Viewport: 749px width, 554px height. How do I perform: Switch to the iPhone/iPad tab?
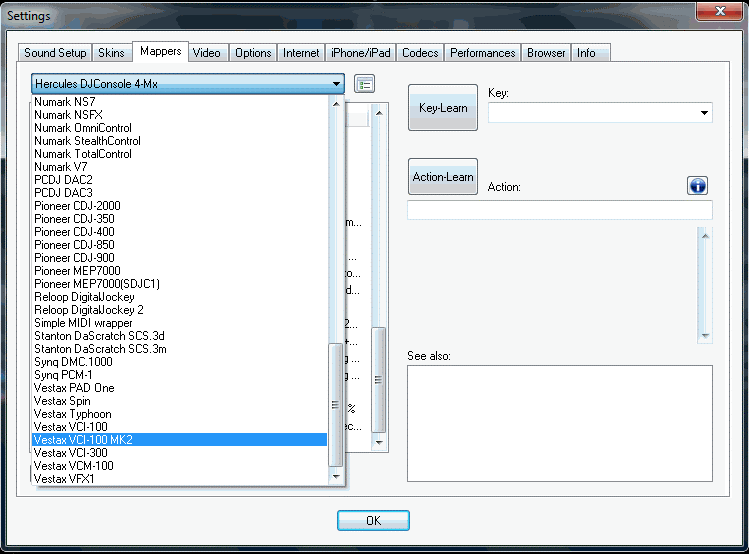pyautogui.click(x=360, y=53)
